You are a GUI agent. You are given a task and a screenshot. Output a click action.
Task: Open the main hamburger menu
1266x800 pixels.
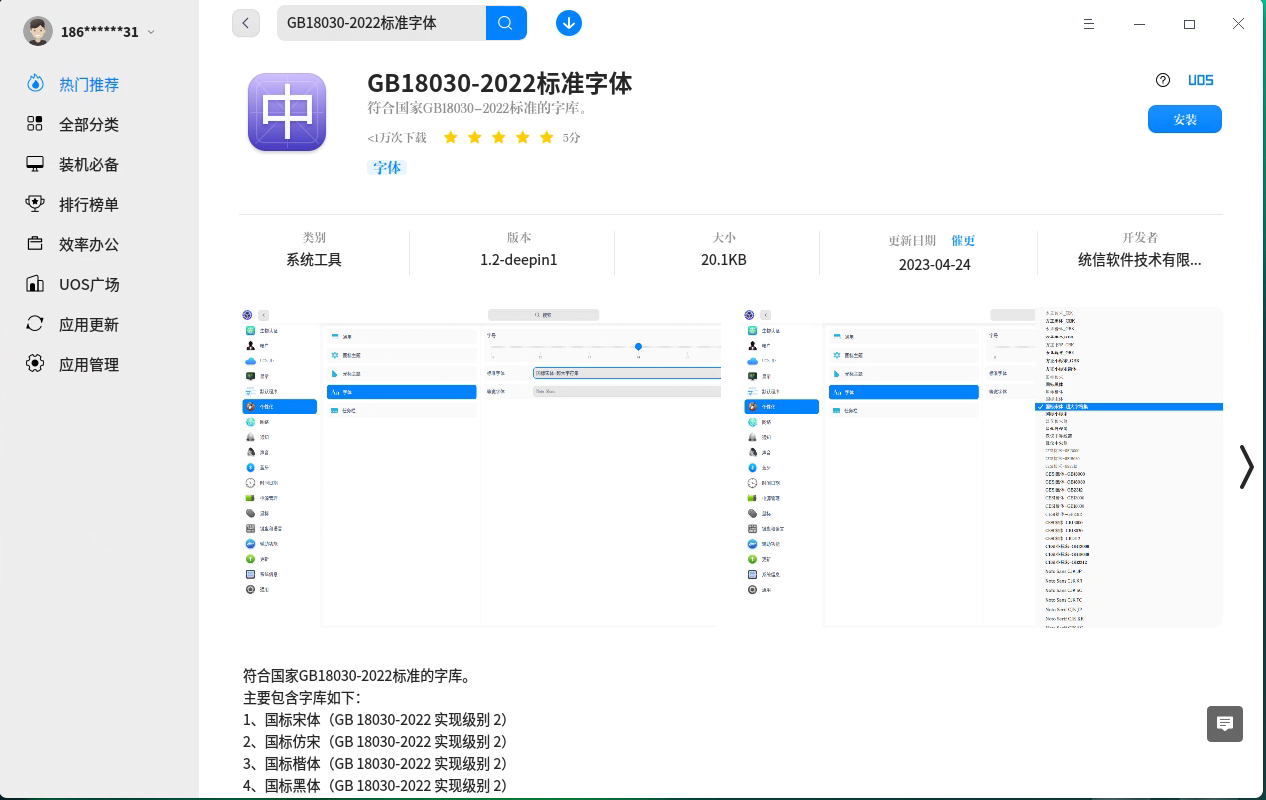[x=1089, y=24]
